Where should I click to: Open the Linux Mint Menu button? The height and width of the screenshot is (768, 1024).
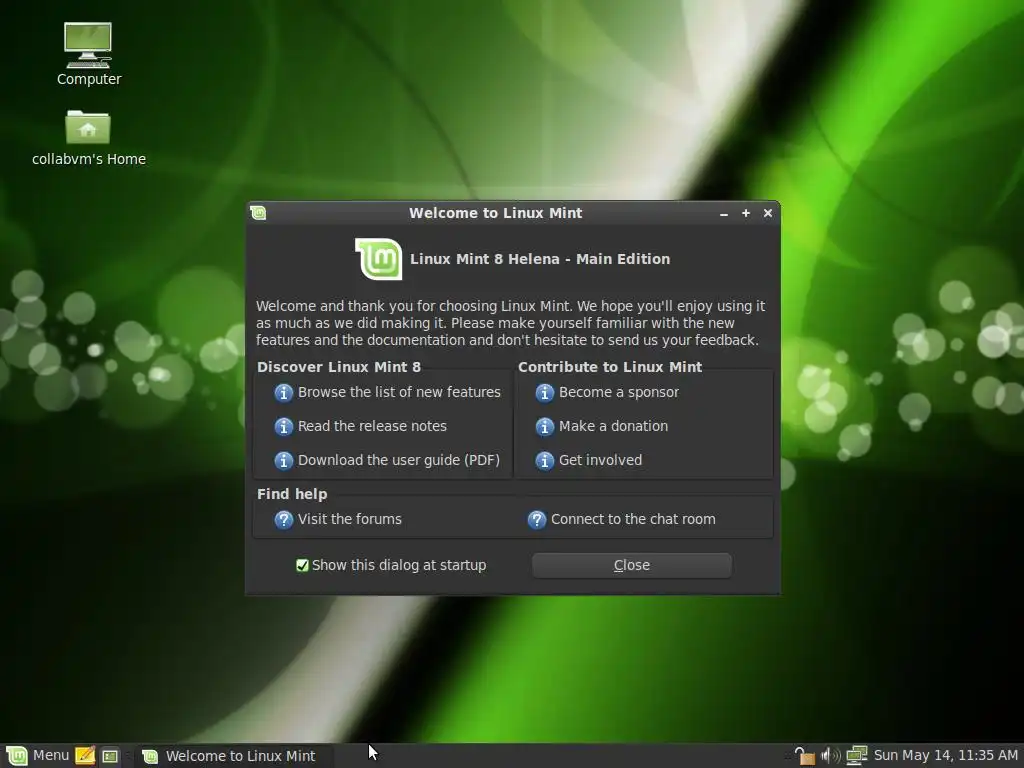(37, 756)
